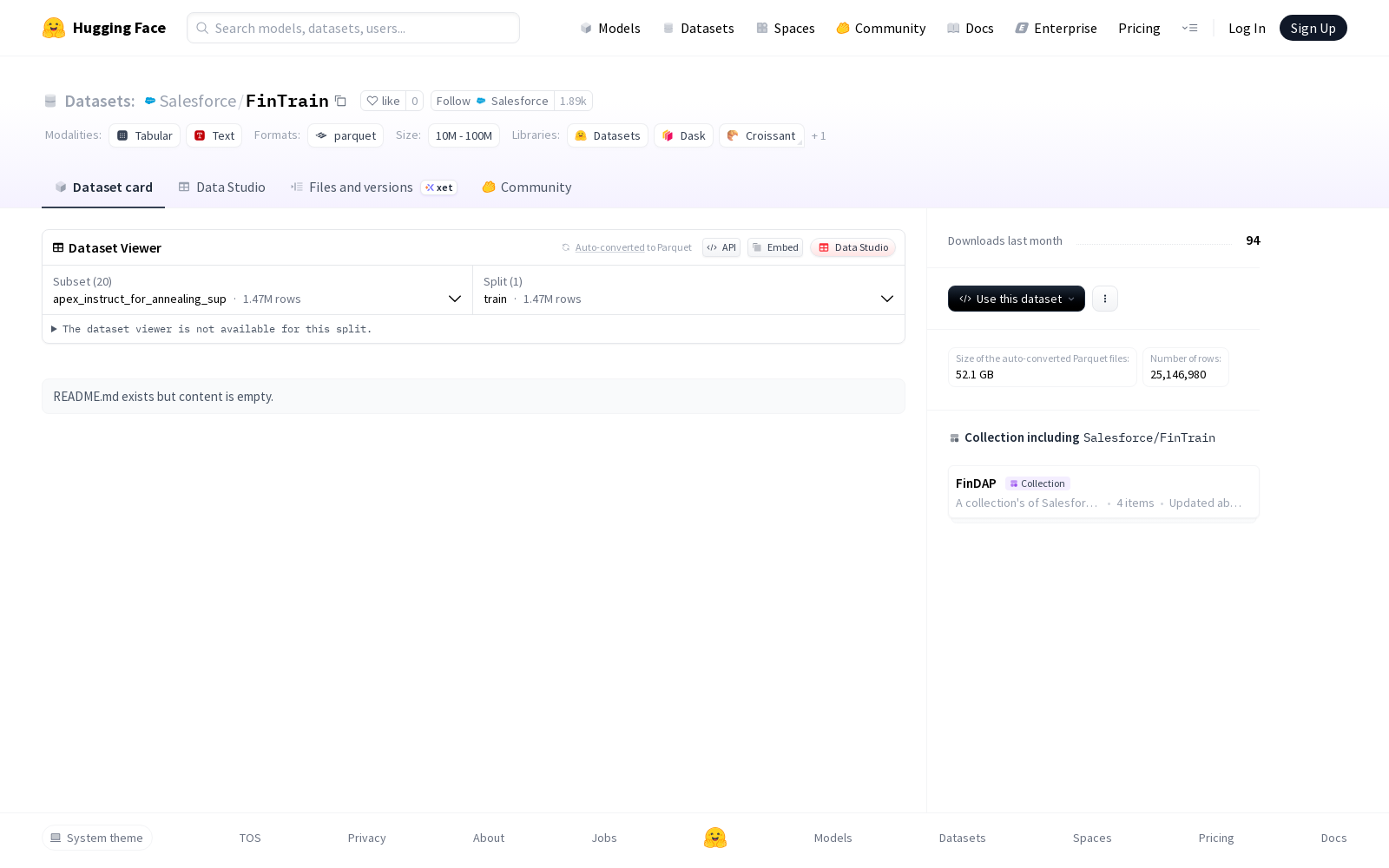Open the FinDAP collection card
Screen dimensions: 1389x868
pyautogui.click(x=1103, y=492)
